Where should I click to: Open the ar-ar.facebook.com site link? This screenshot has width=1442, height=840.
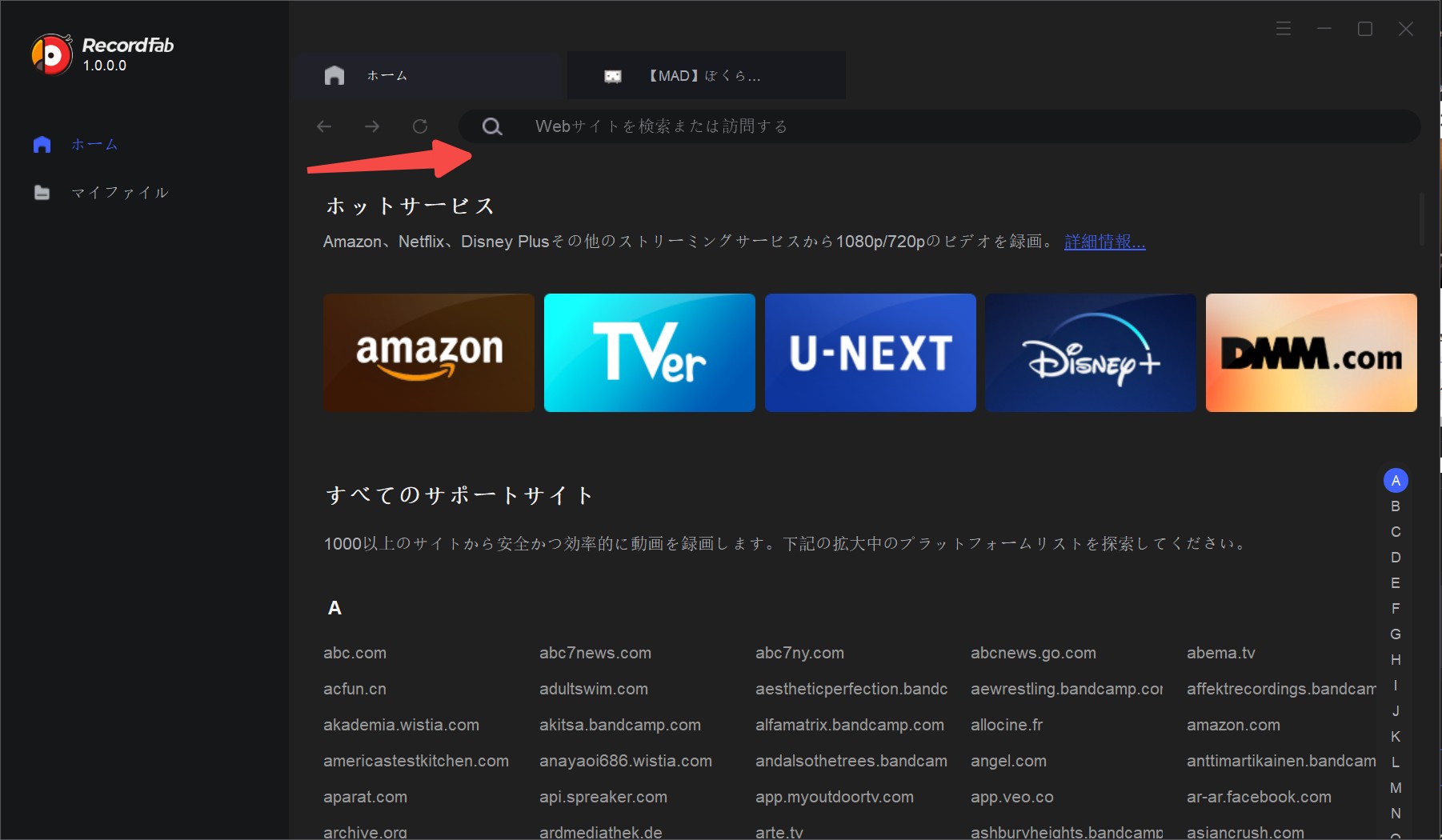pos(1259,797)
